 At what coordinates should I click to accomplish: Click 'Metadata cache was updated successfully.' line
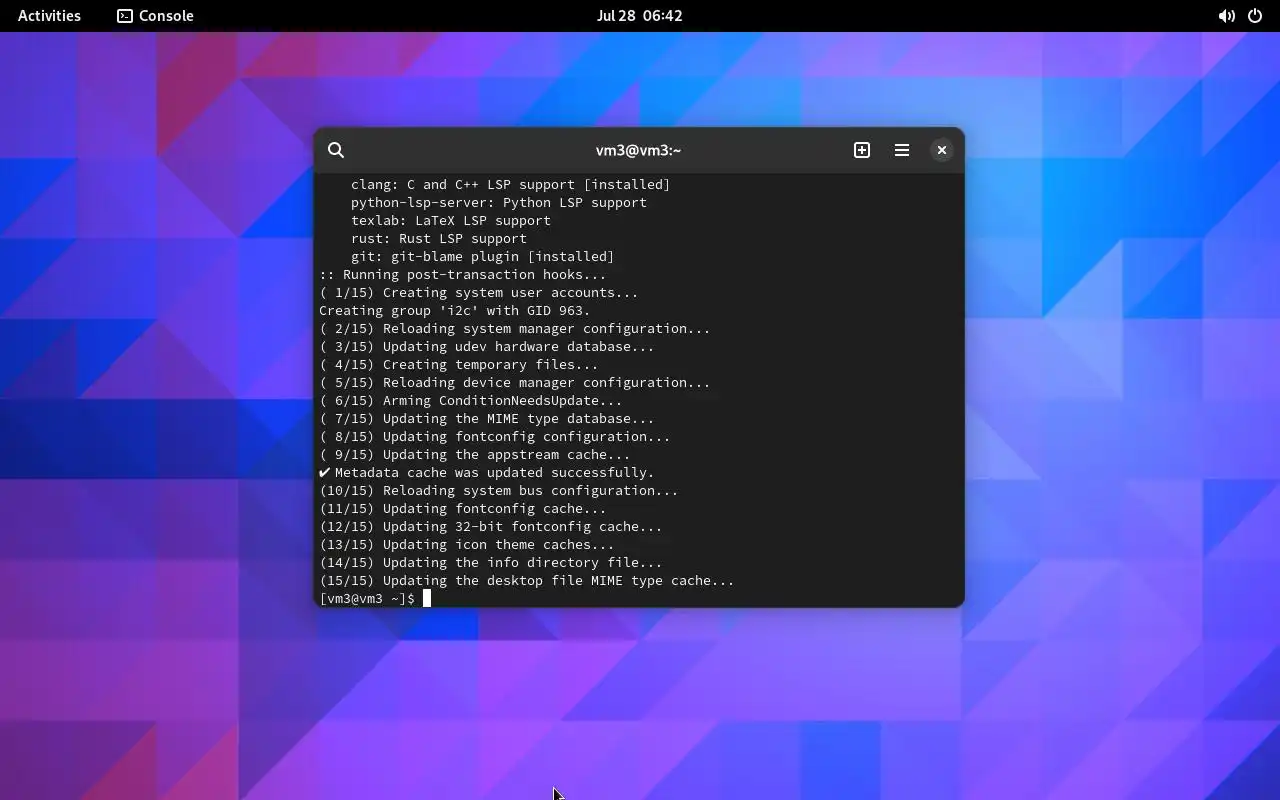(487, 472)
